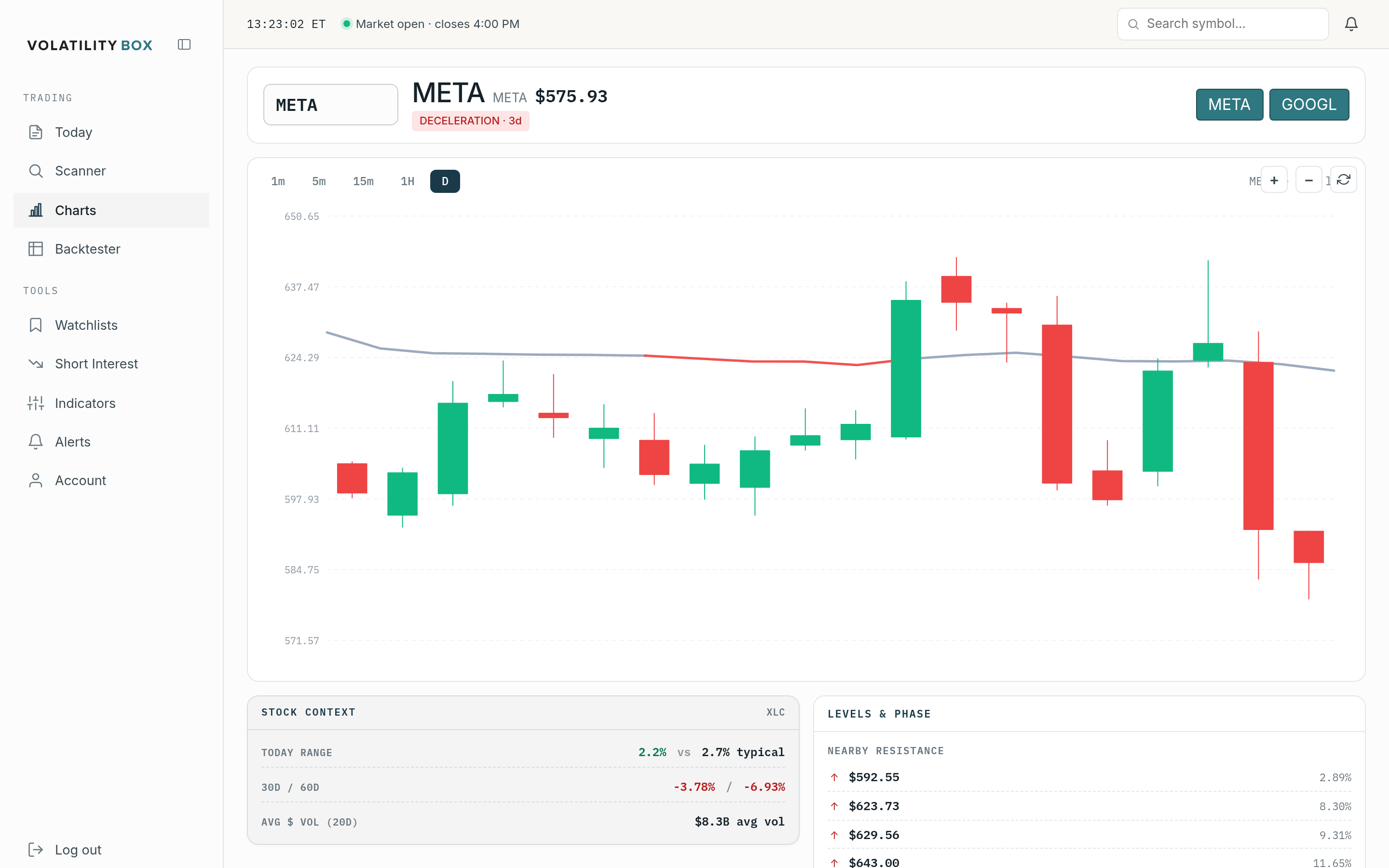Viewport: 1389px width, 868px height.
Task: Click the 611.11 price axis label
Action: pyautogui.click(x=301, y=428)
